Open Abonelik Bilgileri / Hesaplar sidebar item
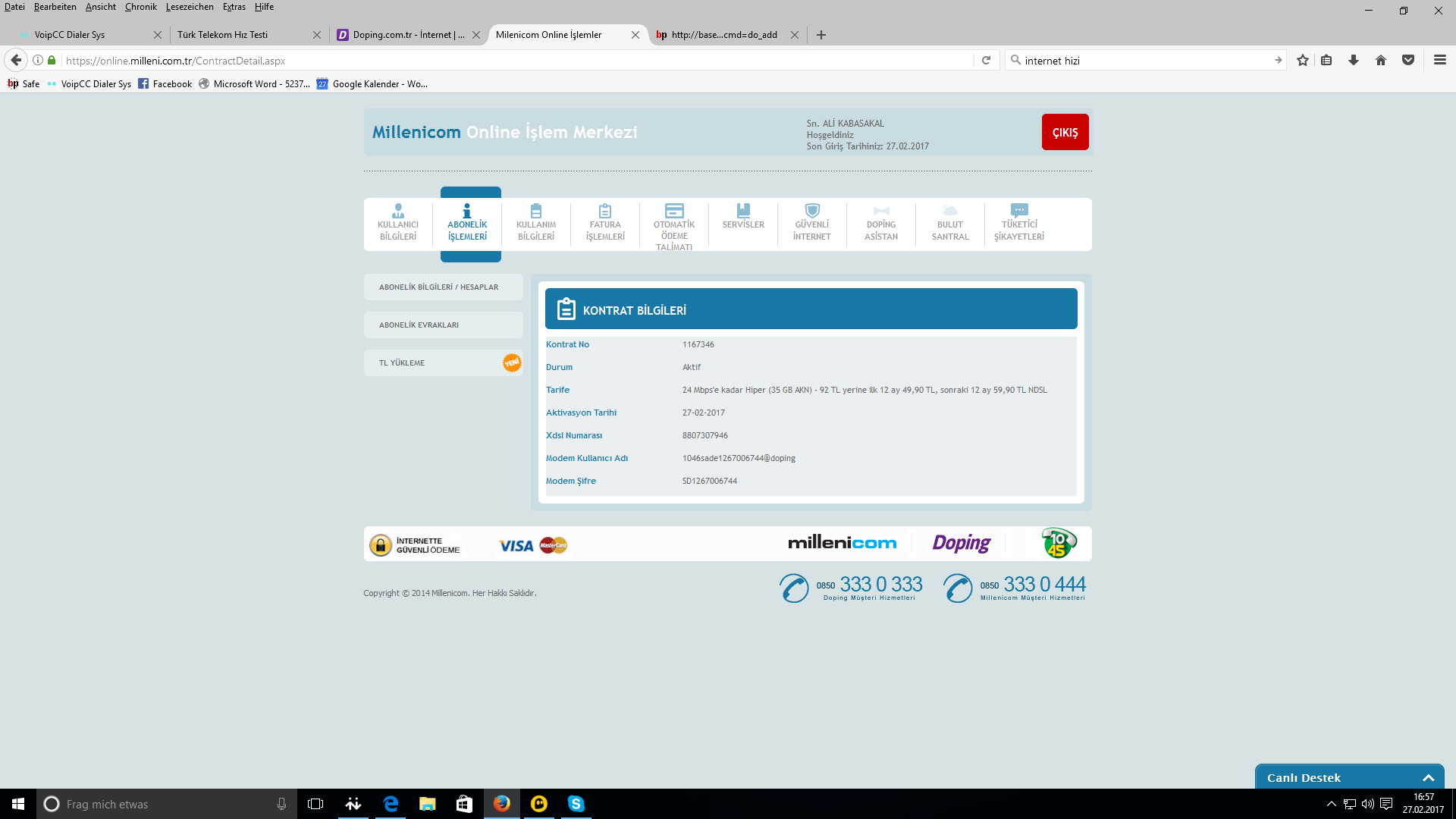This screenshot has width=1456, height=819. click(x=444, y=287)
